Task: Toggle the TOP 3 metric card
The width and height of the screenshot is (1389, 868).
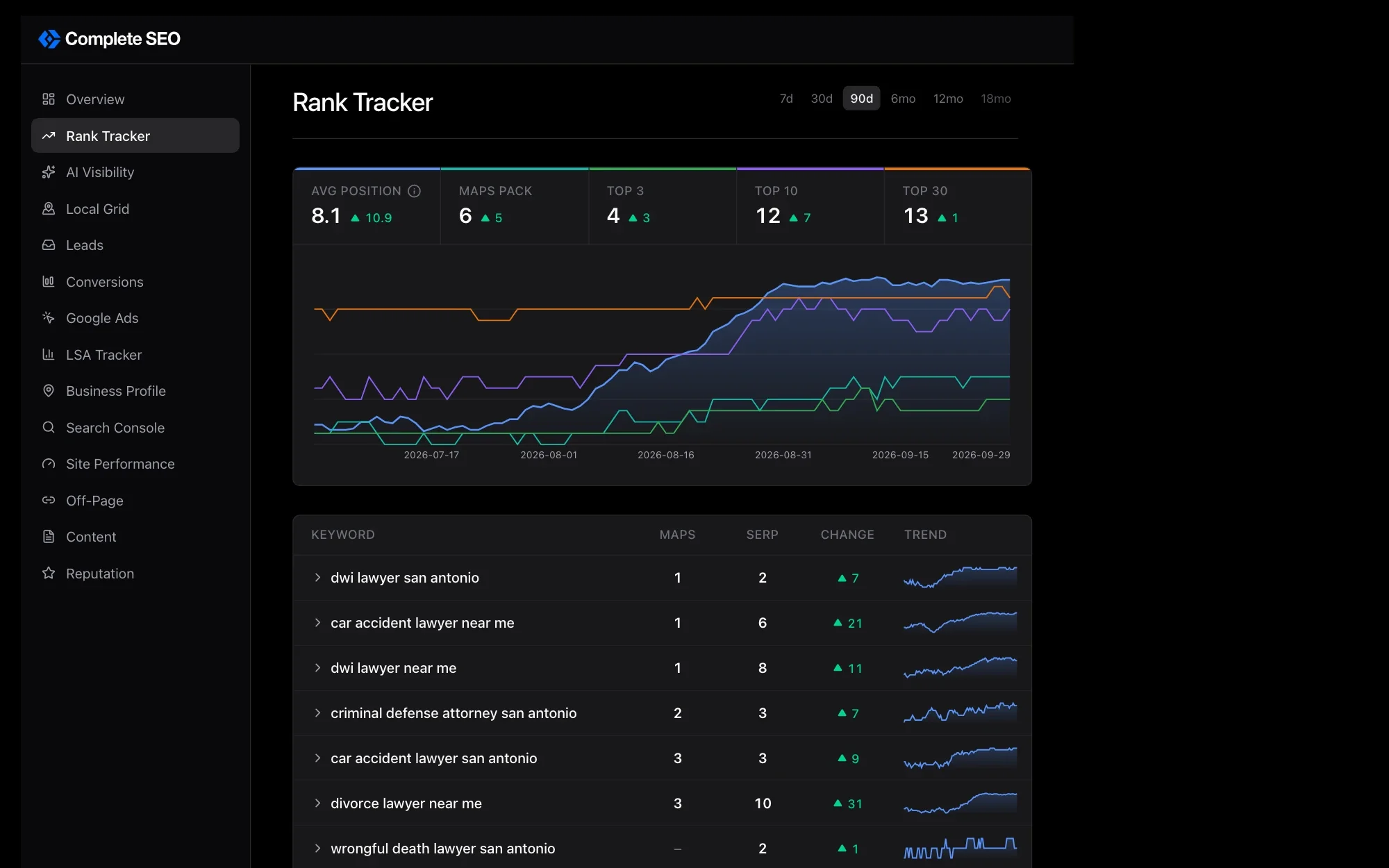Action: pos(663,206)
